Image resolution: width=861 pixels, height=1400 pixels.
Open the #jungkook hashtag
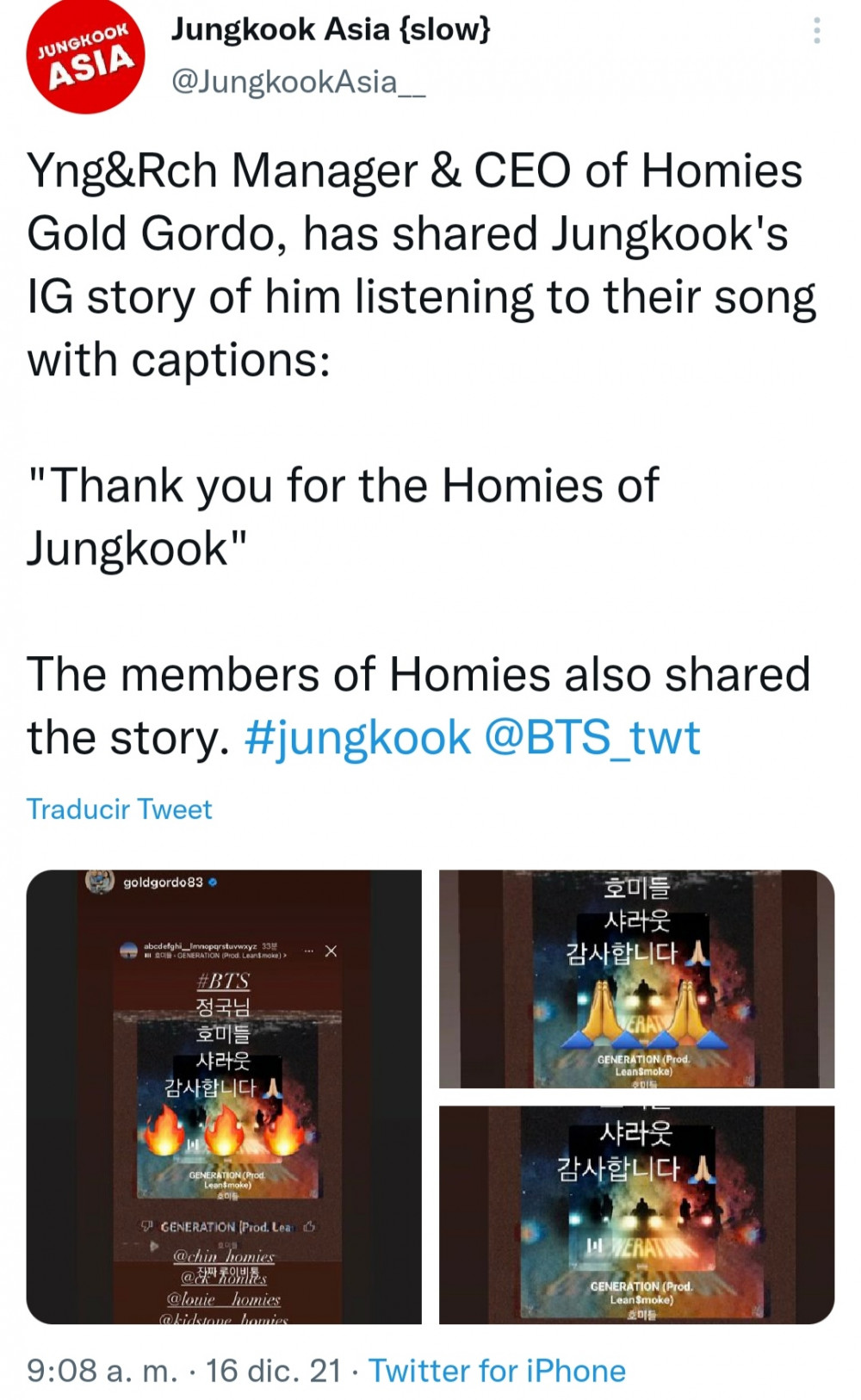click(358, 738)
